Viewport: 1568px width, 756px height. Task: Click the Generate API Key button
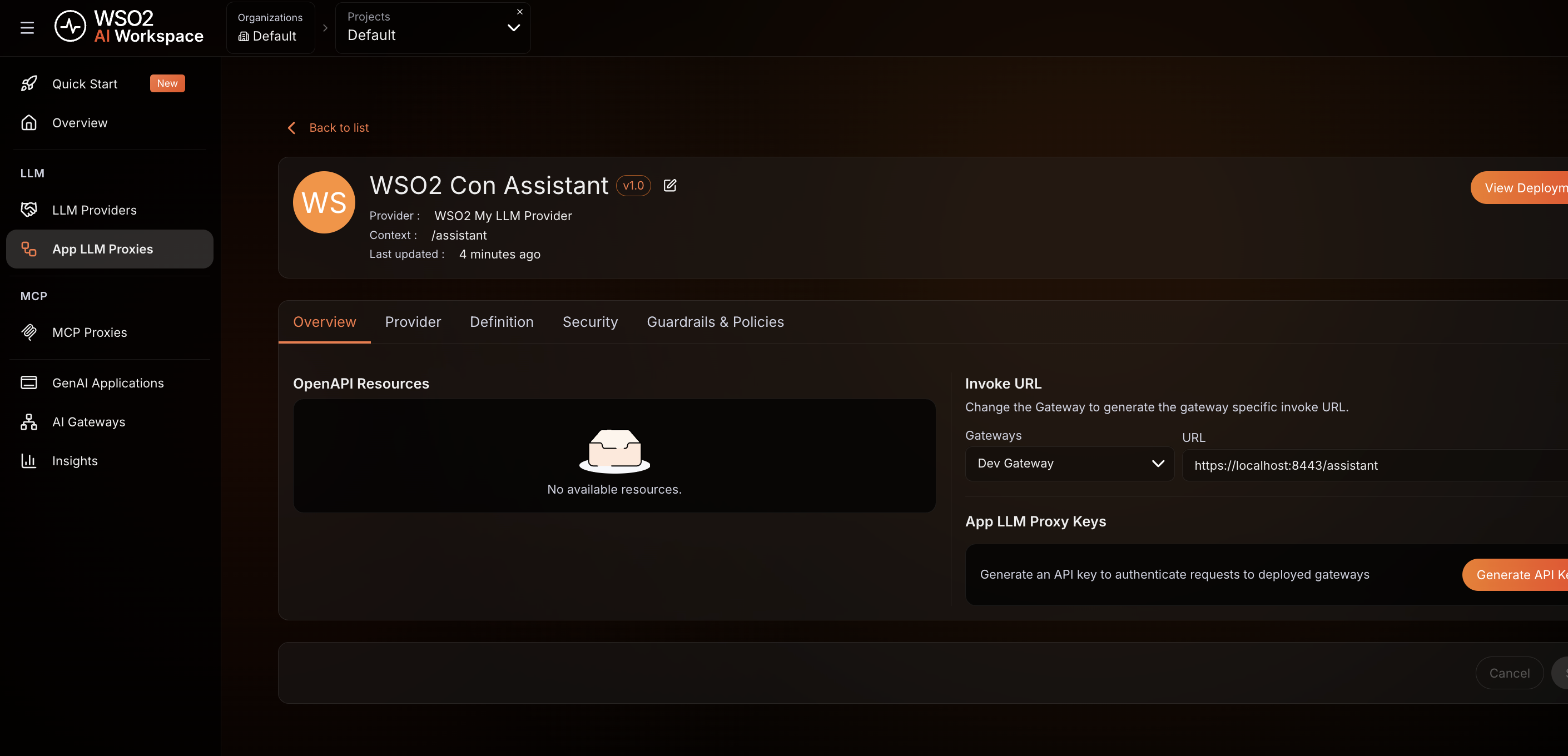coord(1515,575)
